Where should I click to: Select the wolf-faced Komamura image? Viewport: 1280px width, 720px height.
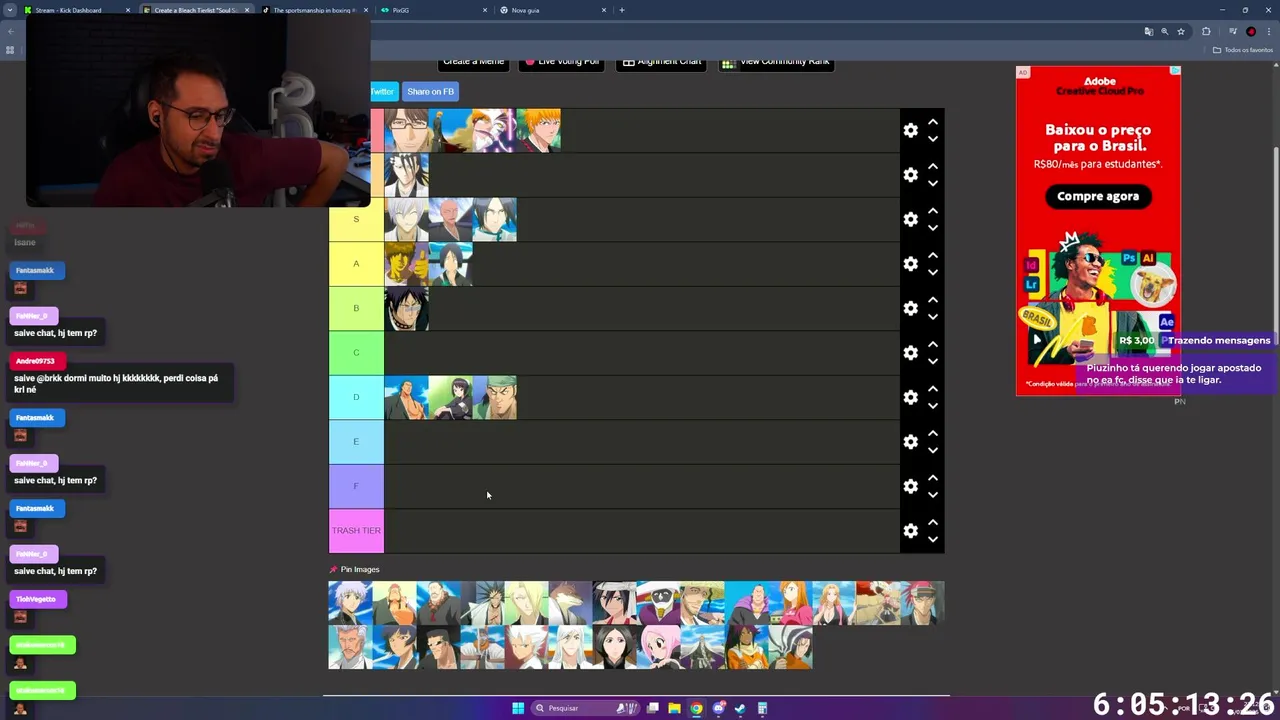pyautogui.click(x=570, y=603)
